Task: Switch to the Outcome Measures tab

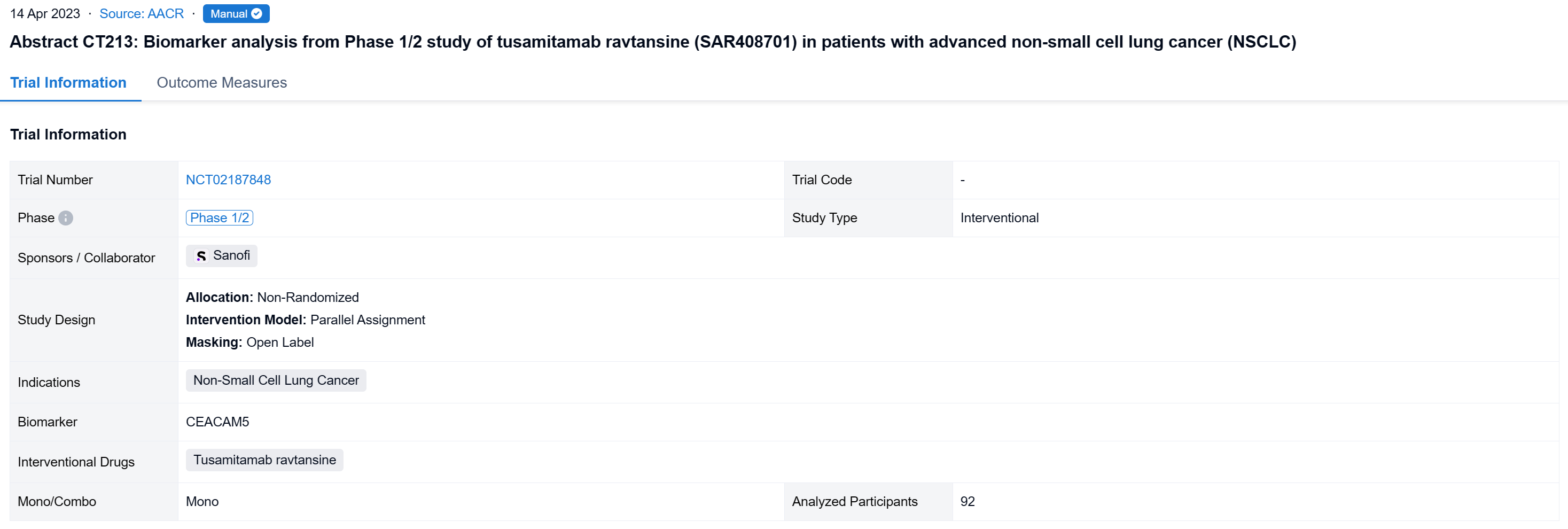Action: [222, 83]
